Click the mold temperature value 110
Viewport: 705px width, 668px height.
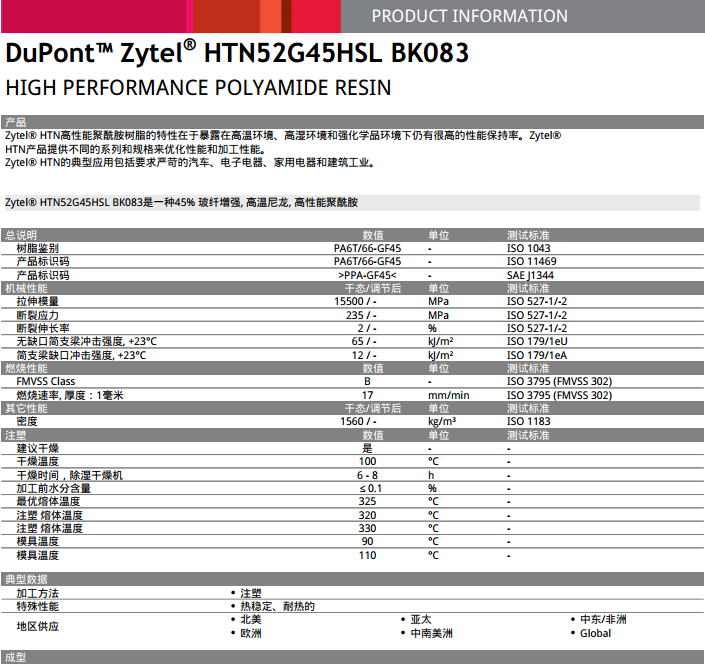367,555
